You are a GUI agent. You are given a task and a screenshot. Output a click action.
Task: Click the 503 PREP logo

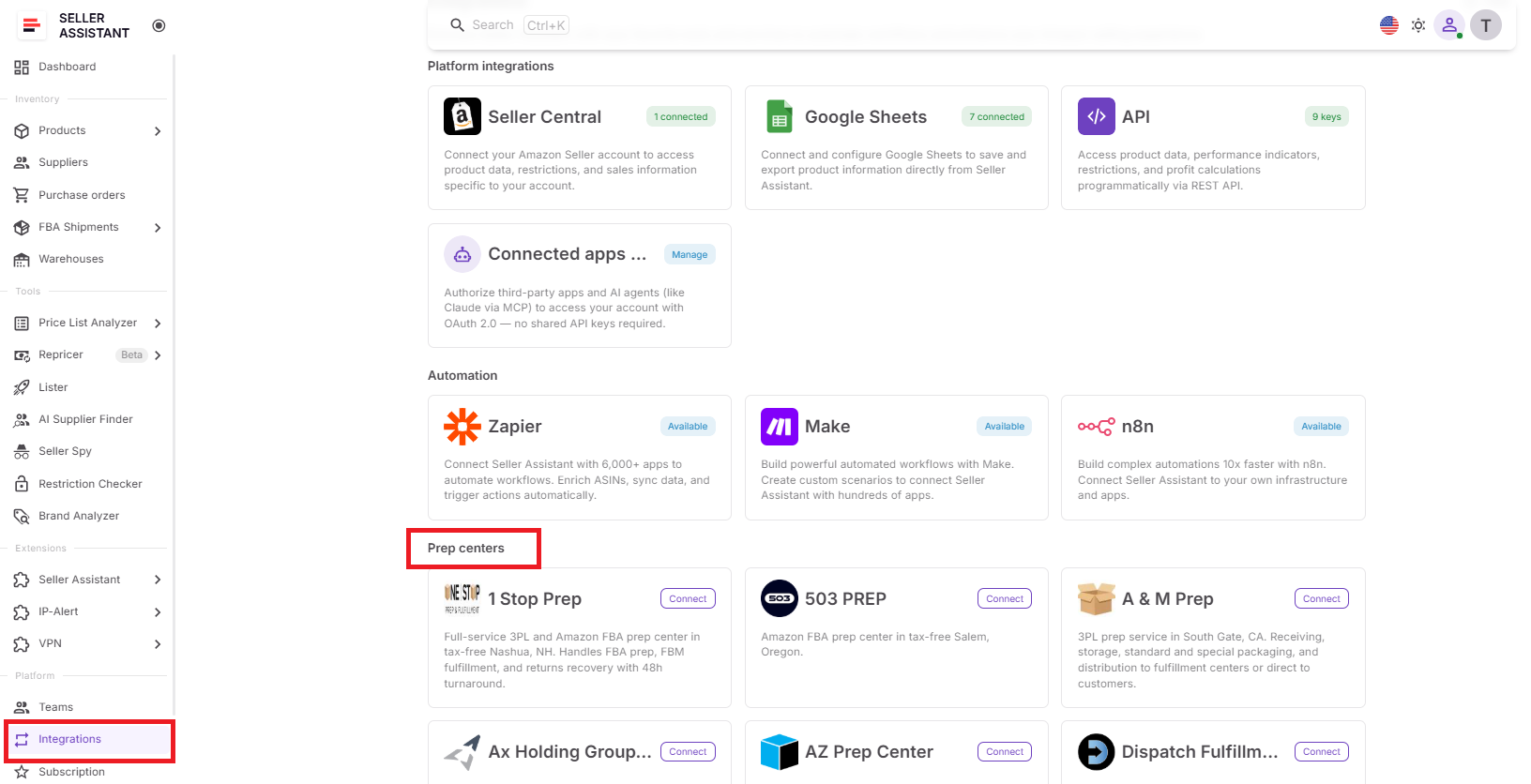[780, 598]
